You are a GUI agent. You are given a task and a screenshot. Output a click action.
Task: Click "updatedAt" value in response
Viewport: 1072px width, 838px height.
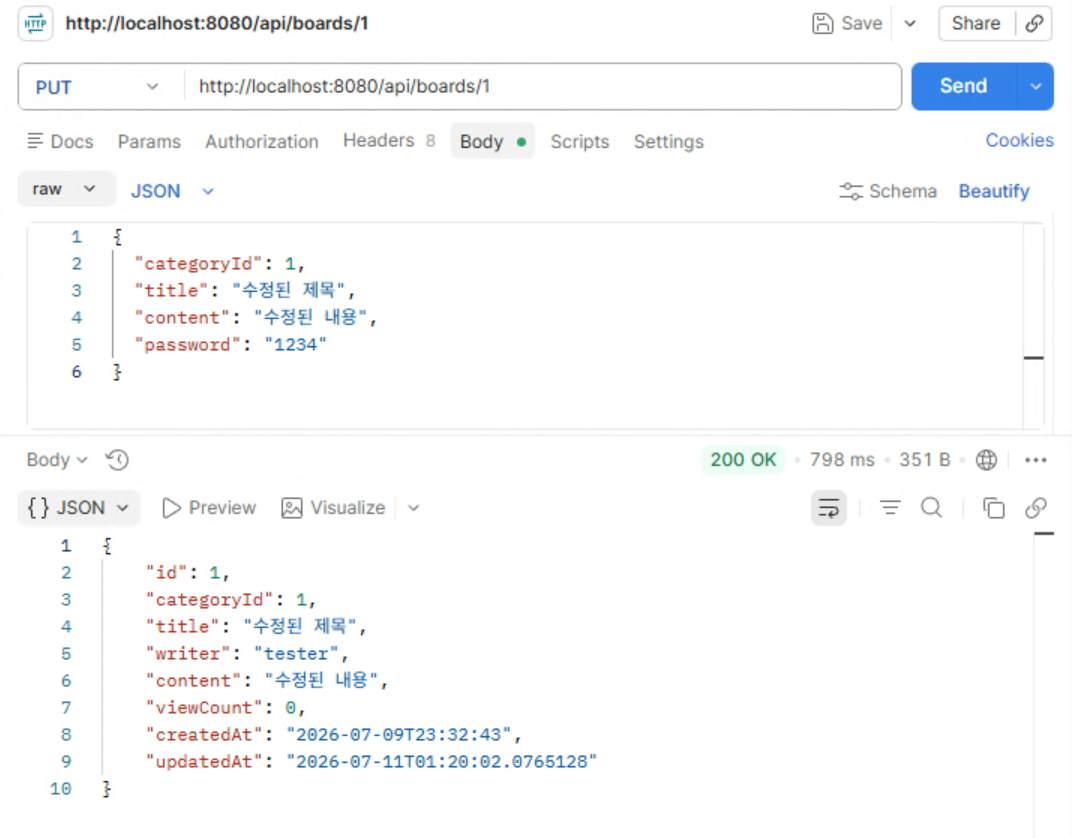[x=442, y=761]
